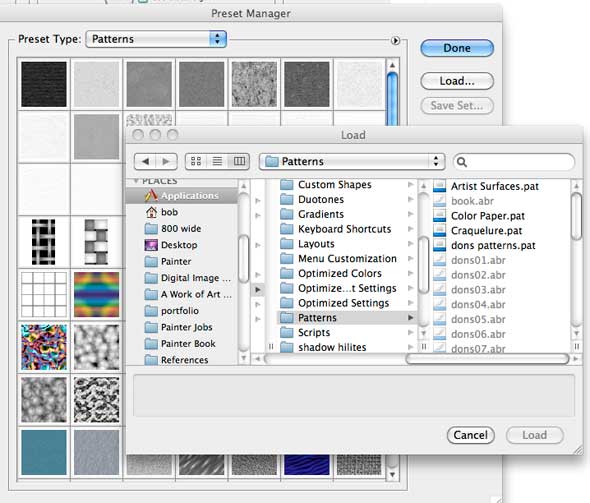
Task: Select A Work of Art folder
Action: point(182,295)
